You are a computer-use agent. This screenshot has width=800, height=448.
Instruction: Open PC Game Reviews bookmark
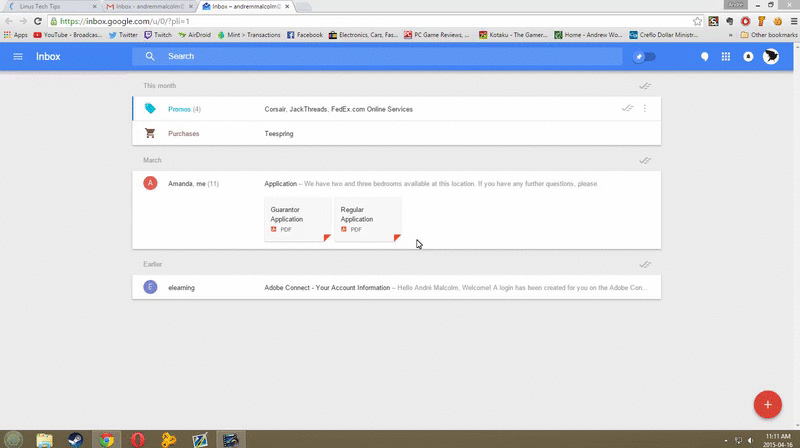(437, 35)
